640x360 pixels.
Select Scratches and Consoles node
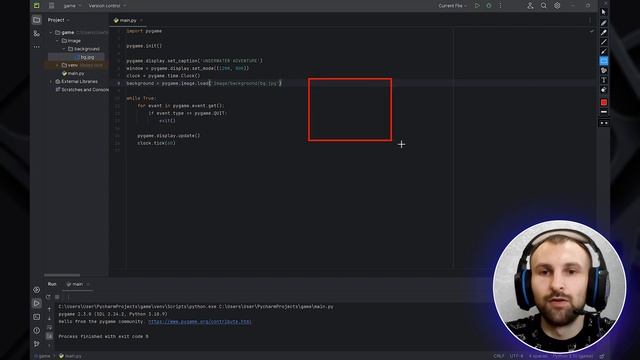(x=82, y=89)
